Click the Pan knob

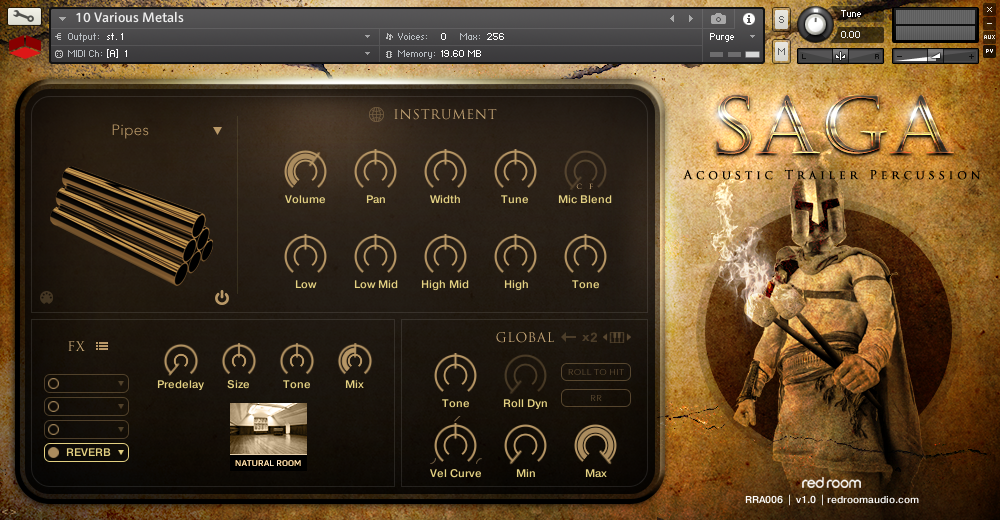pyautogui.click(x=376, y=171)
